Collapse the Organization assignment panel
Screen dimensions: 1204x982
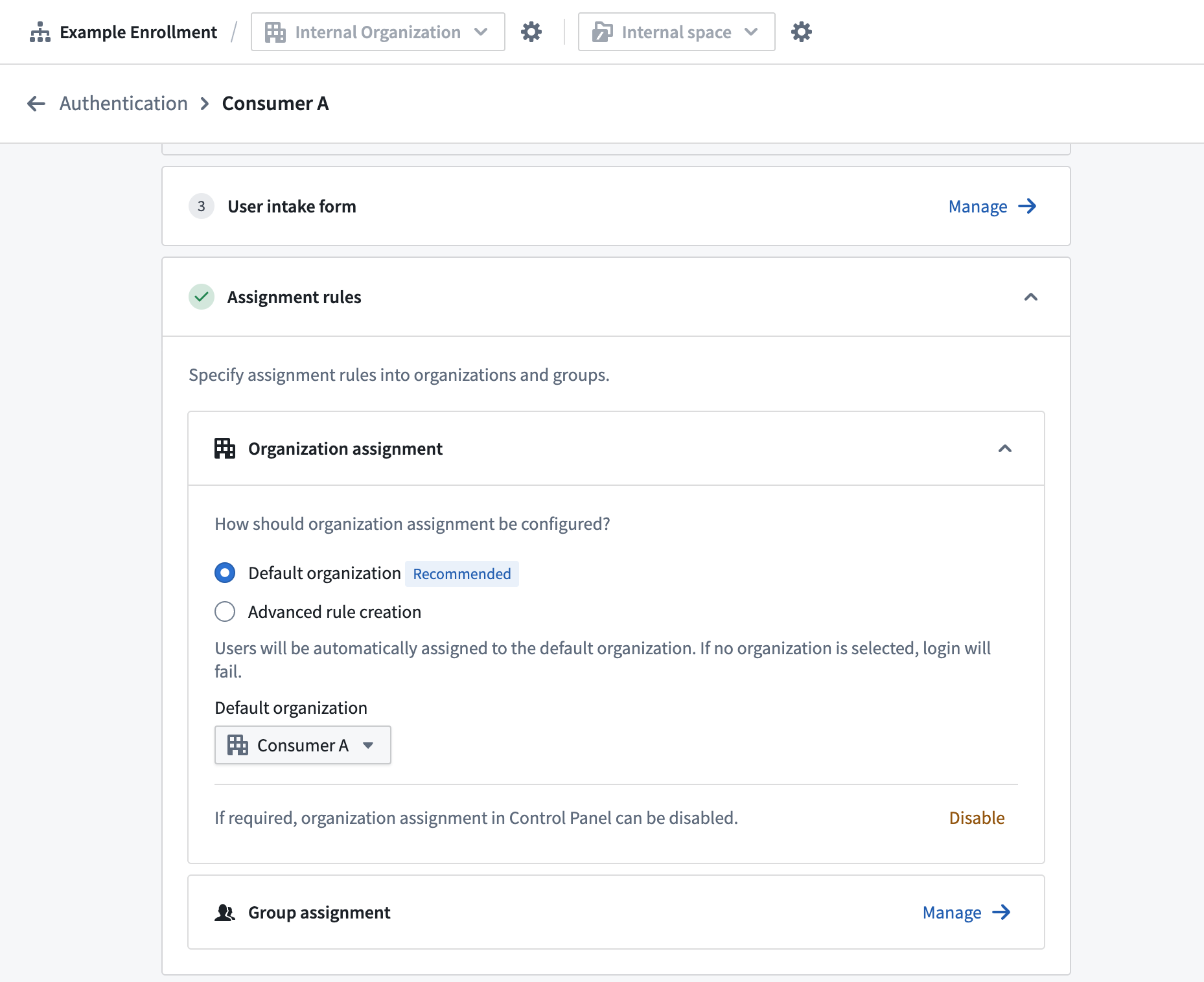pyautogui.click(x=1004, y=448)
